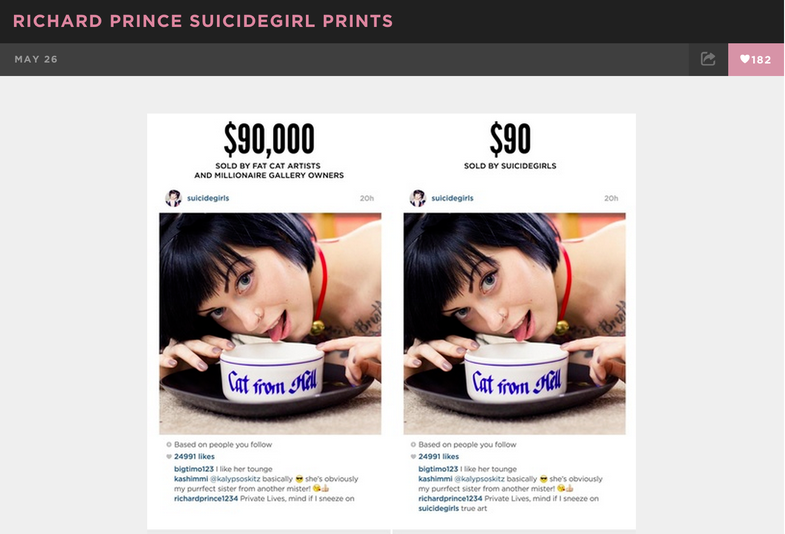
Task: Open bigtimo123 commenter in left print
Action: (x=194, y=469)
